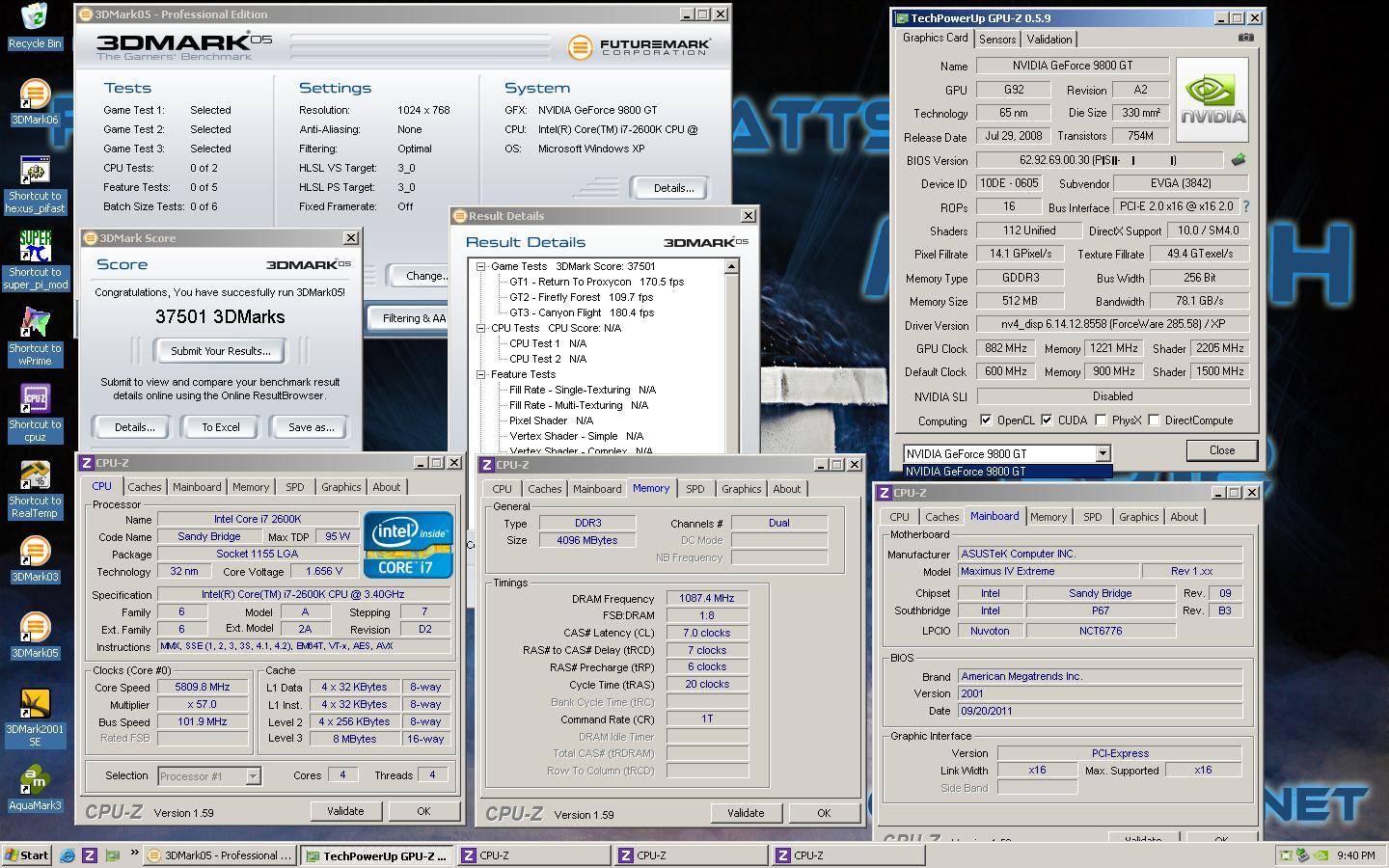This screenshot has height=868, width=1389.
Task: Open Internet Explorer from quick launch
Action: 68,855
